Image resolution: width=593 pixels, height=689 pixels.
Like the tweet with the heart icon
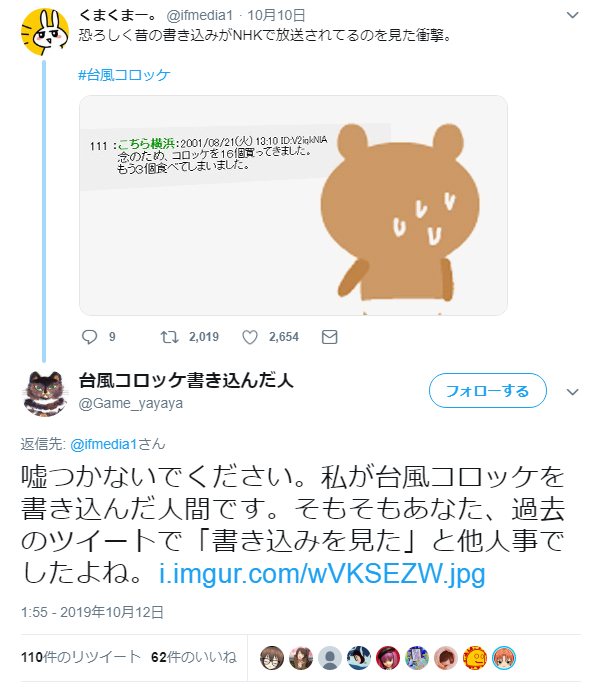(x=250, y=337)
